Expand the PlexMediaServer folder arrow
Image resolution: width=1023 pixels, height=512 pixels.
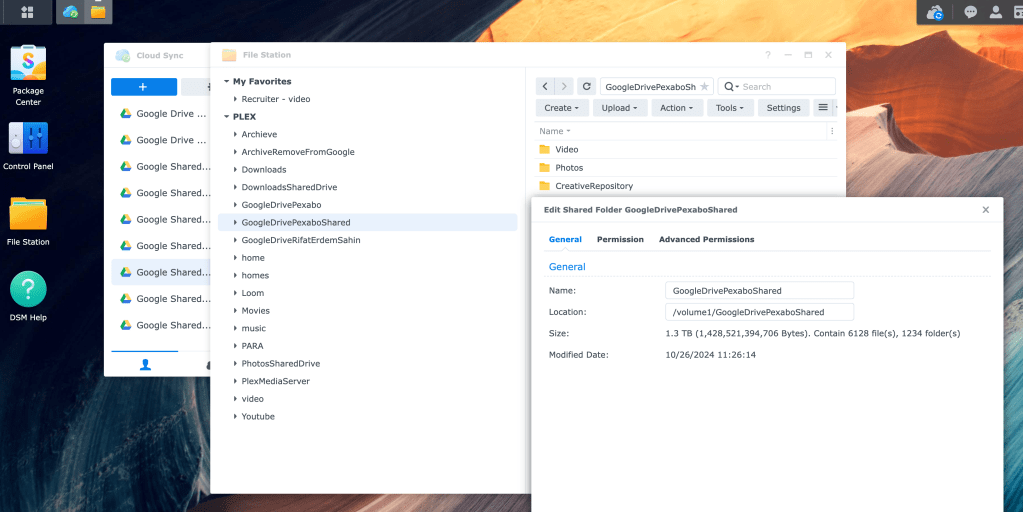pos(236,381)
